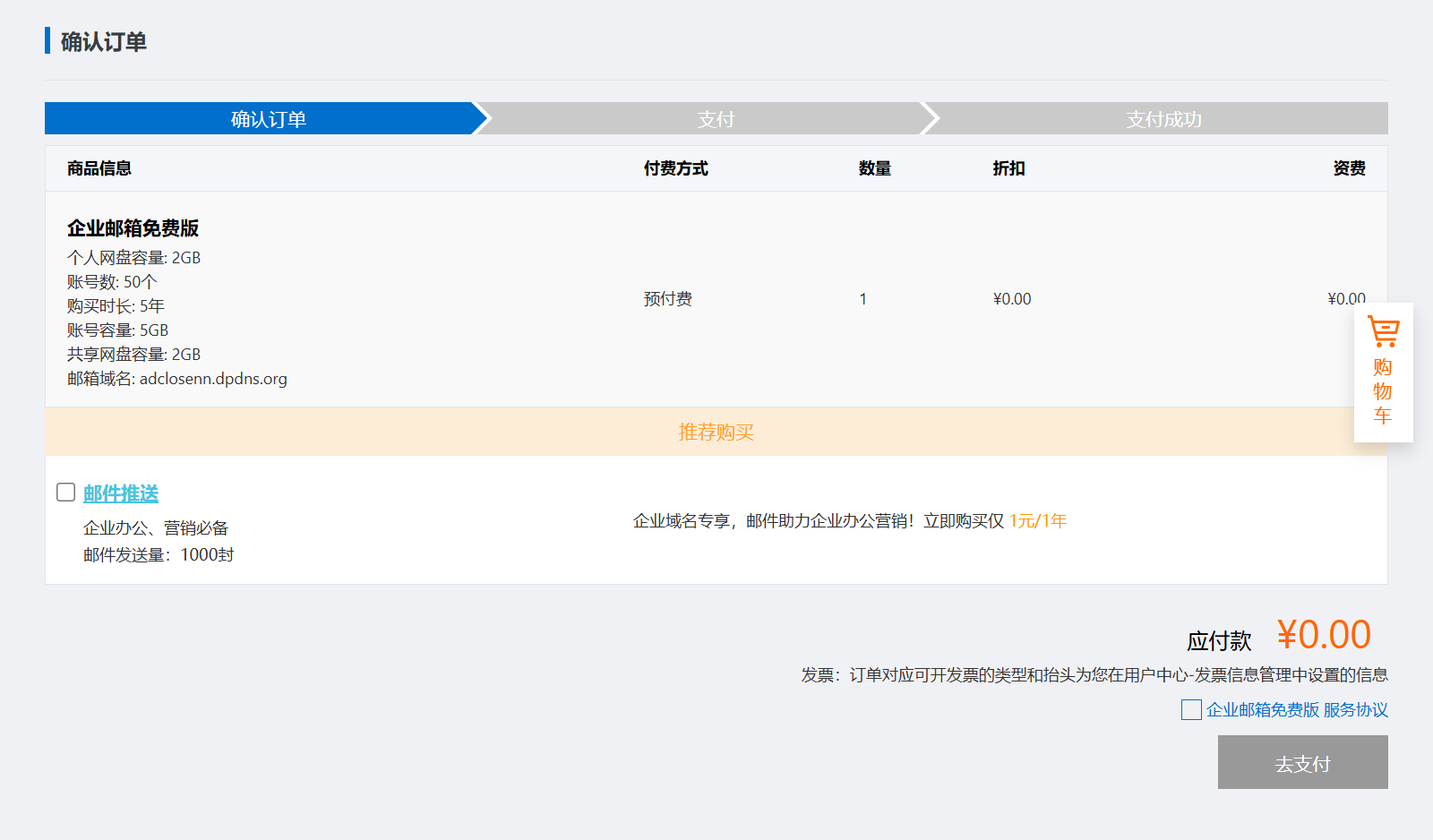The image size is (1433, 840).
Task: Select the 支付成功 step
Action: (1163, 119)
